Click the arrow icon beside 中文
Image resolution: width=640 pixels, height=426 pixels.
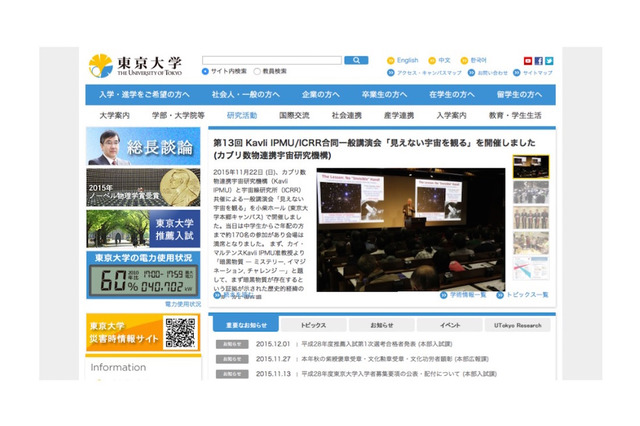coord(432,60)
